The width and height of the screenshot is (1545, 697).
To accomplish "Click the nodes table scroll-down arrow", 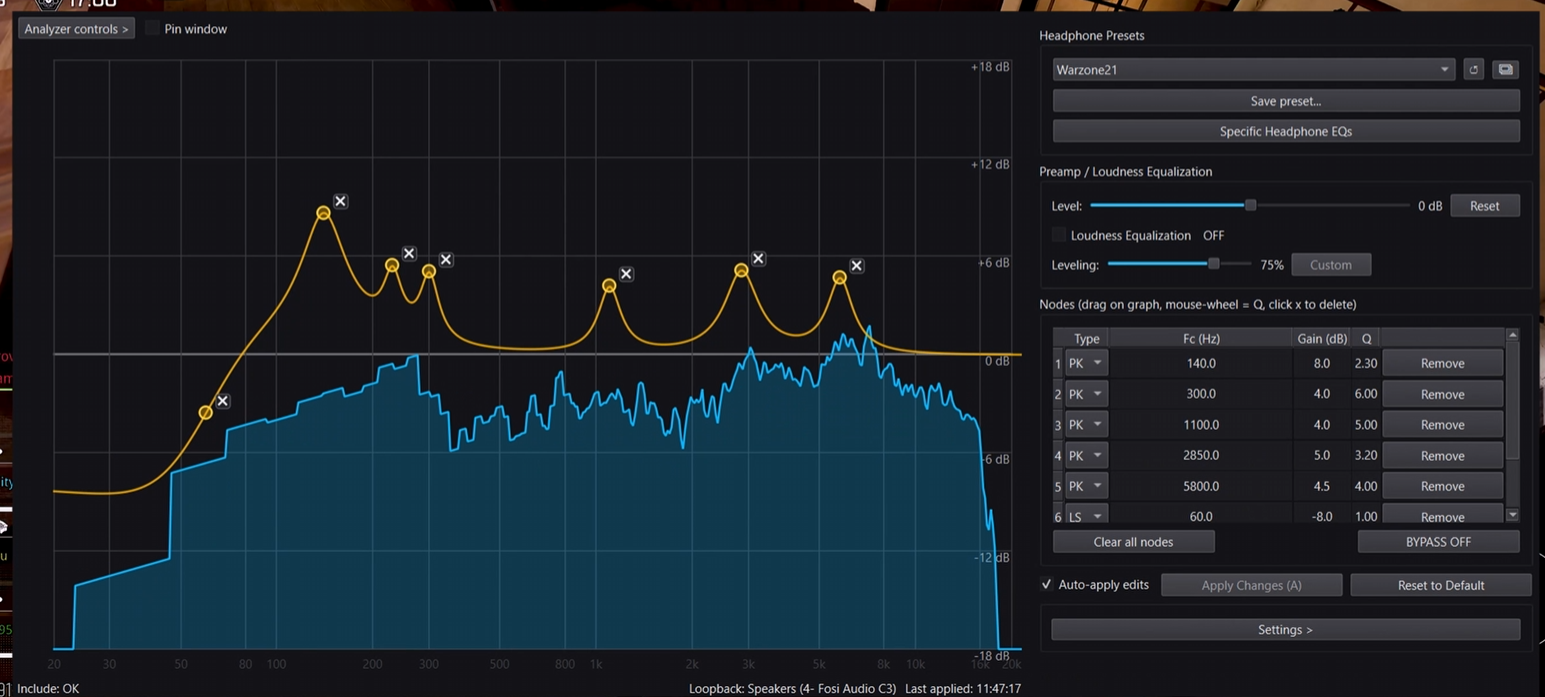I will 1512,515.
